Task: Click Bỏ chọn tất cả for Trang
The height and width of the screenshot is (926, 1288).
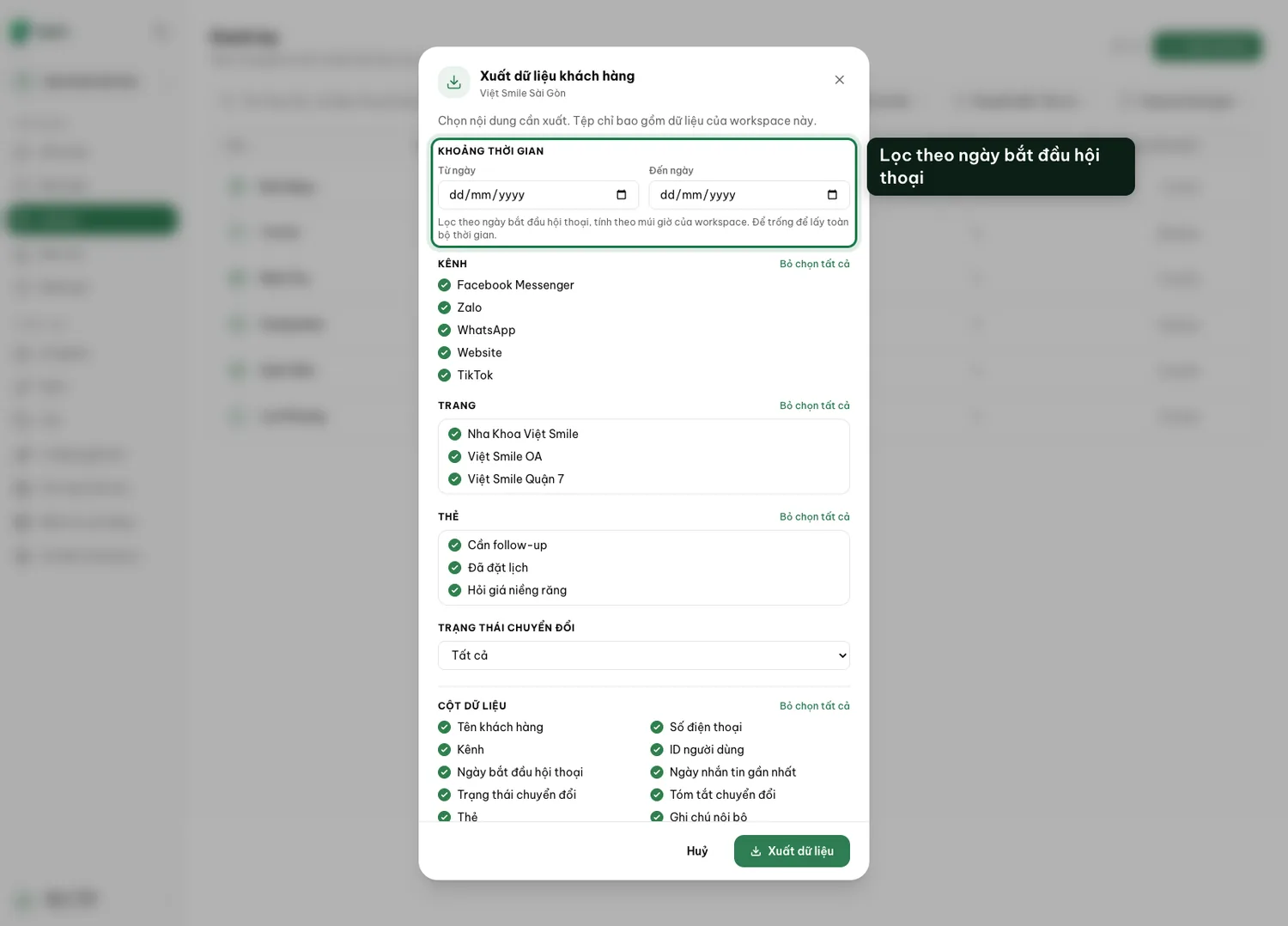Action: pyautogui.click(x=814, y=405)
